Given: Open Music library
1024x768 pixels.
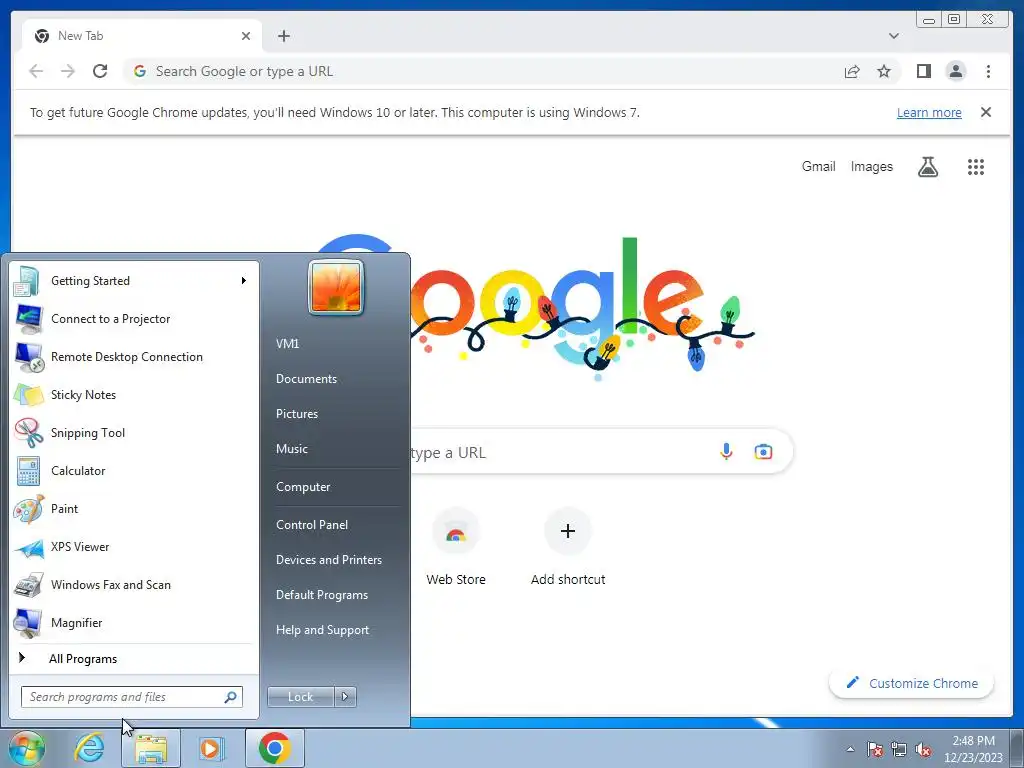Looking at the screenshot, I should [292, 449].
